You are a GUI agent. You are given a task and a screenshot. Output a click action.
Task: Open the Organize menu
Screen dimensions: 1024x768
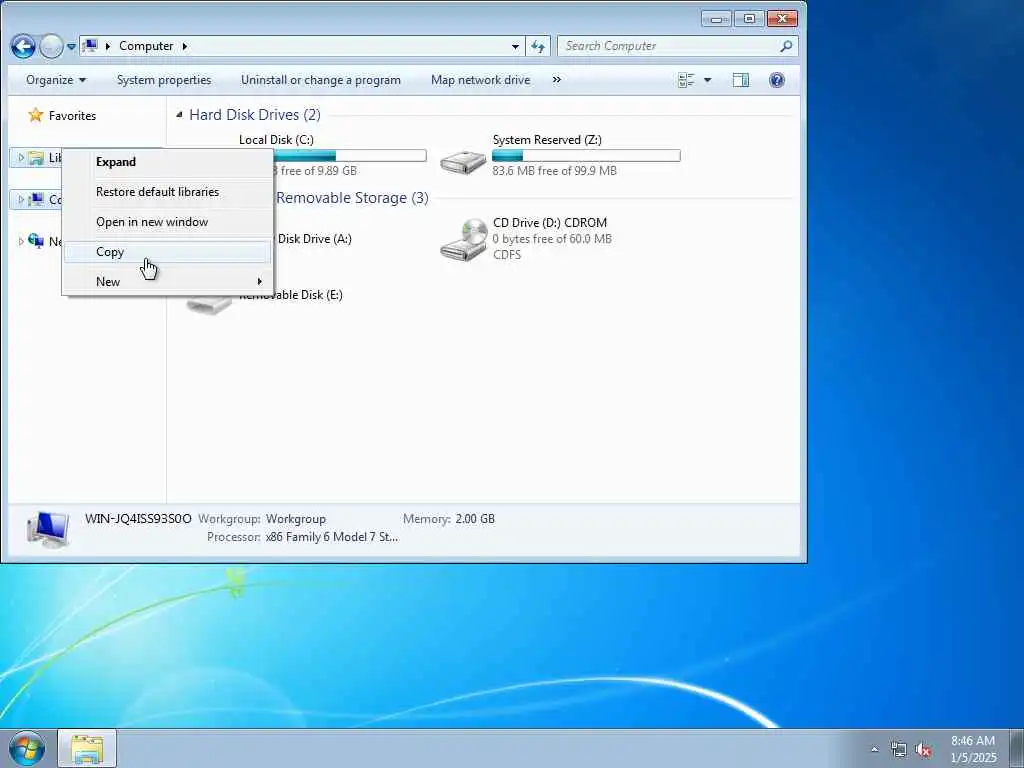[56, 80]
